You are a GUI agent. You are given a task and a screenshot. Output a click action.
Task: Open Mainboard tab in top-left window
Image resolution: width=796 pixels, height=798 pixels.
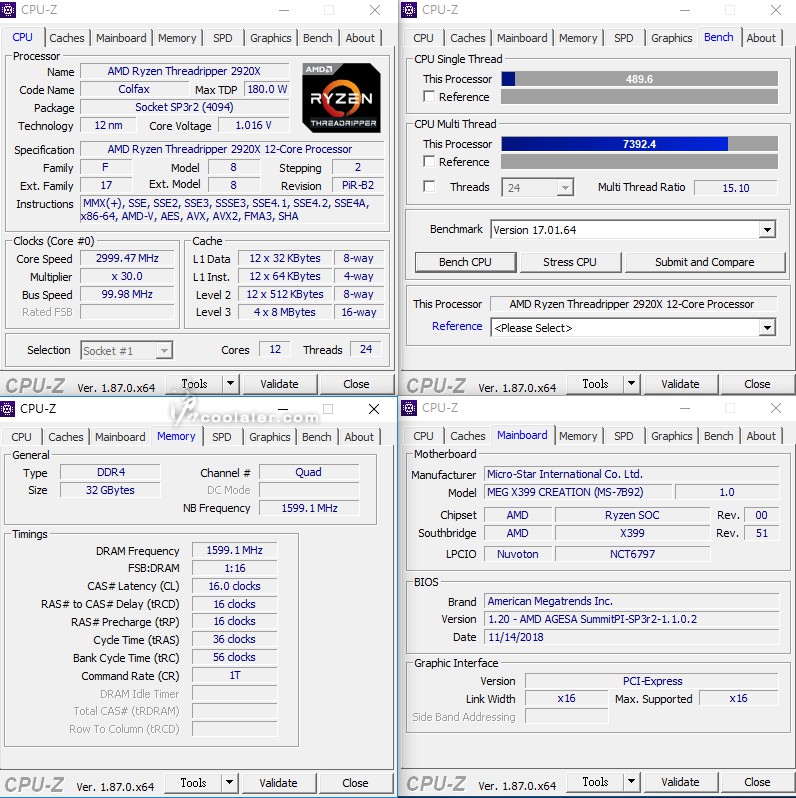point(121,38)
